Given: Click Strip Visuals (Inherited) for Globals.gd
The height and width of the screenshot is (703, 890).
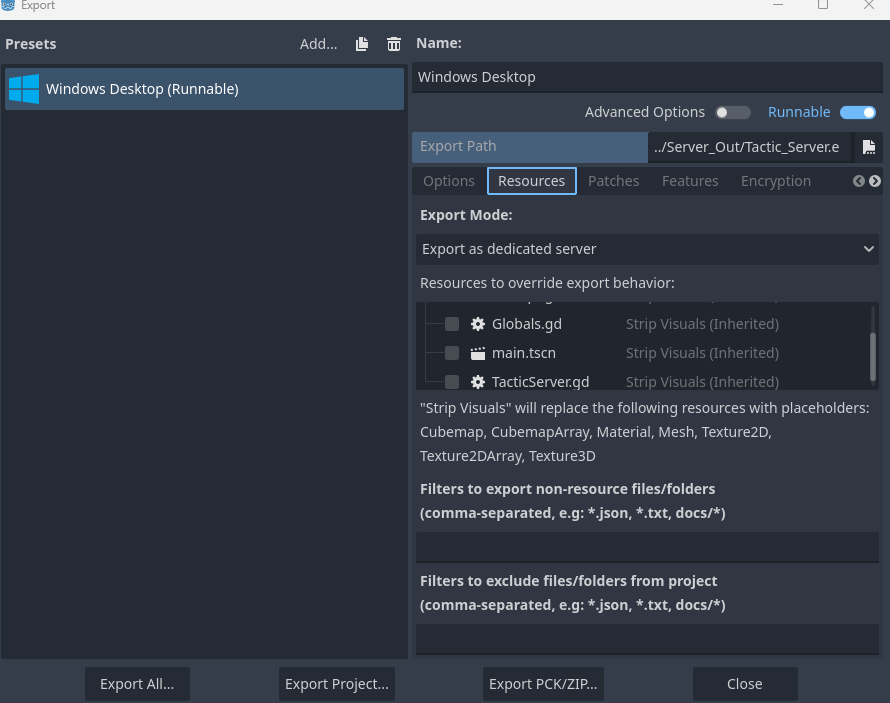Looking at the screenshot, I should click(x=702, y=324).
